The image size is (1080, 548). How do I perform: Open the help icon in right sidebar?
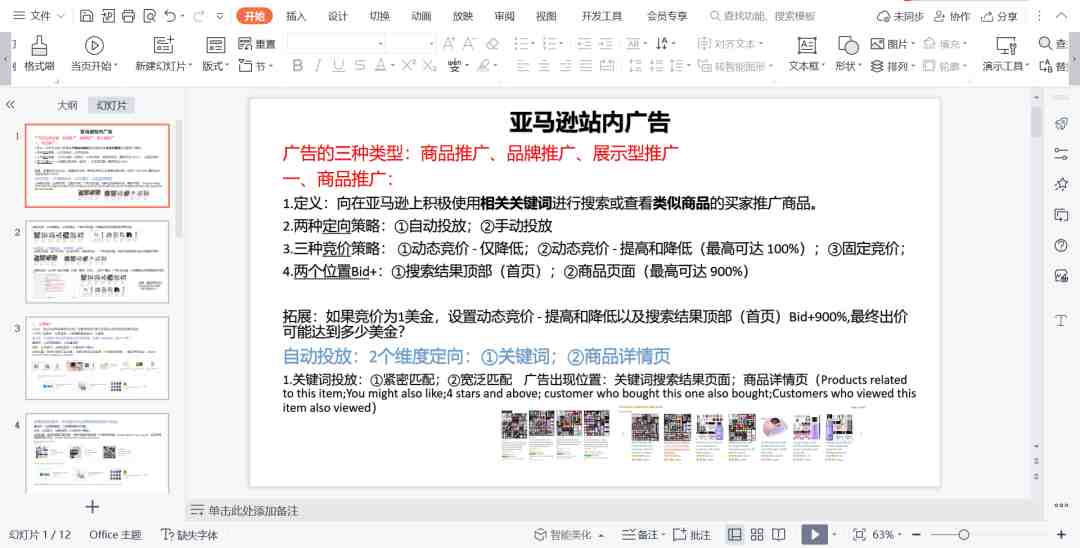click(1061, 246)
